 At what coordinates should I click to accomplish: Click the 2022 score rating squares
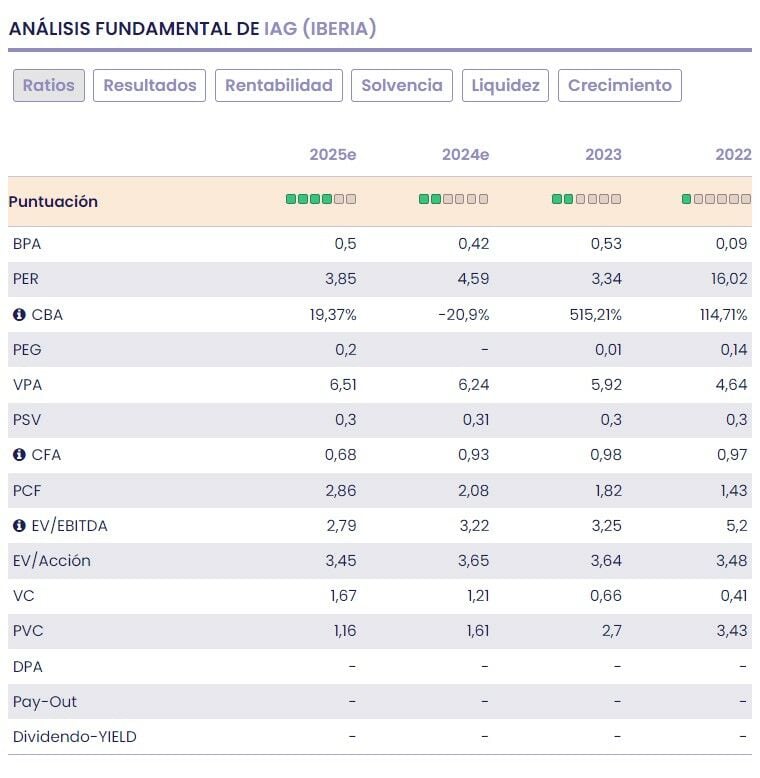(716, 200)
